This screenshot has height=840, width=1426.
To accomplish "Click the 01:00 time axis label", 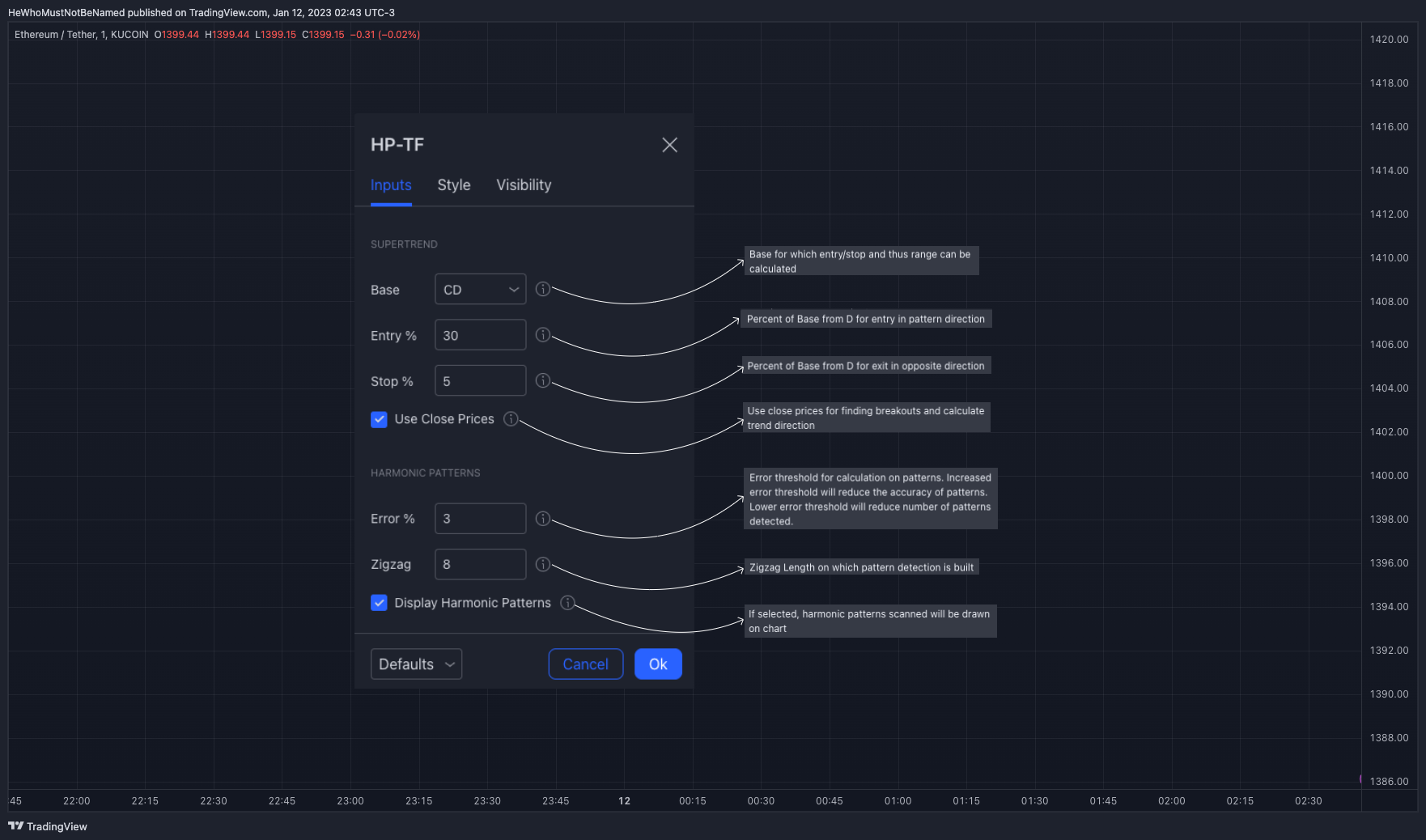I will click(898, 801).
